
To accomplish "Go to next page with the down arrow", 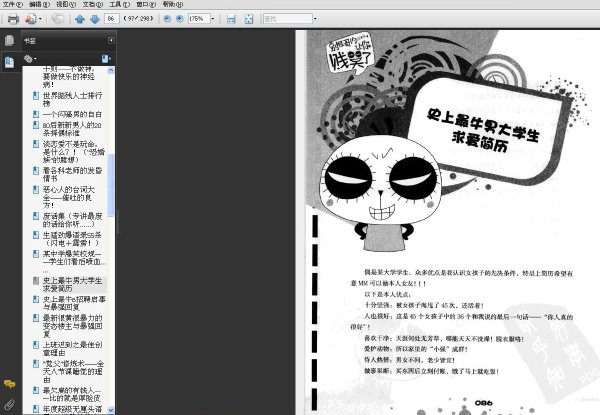I will point(95,19).
